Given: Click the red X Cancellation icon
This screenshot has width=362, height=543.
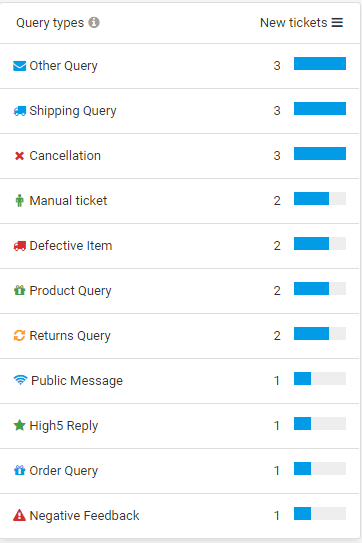Looking at the screenshot, I should pos(19,156).
